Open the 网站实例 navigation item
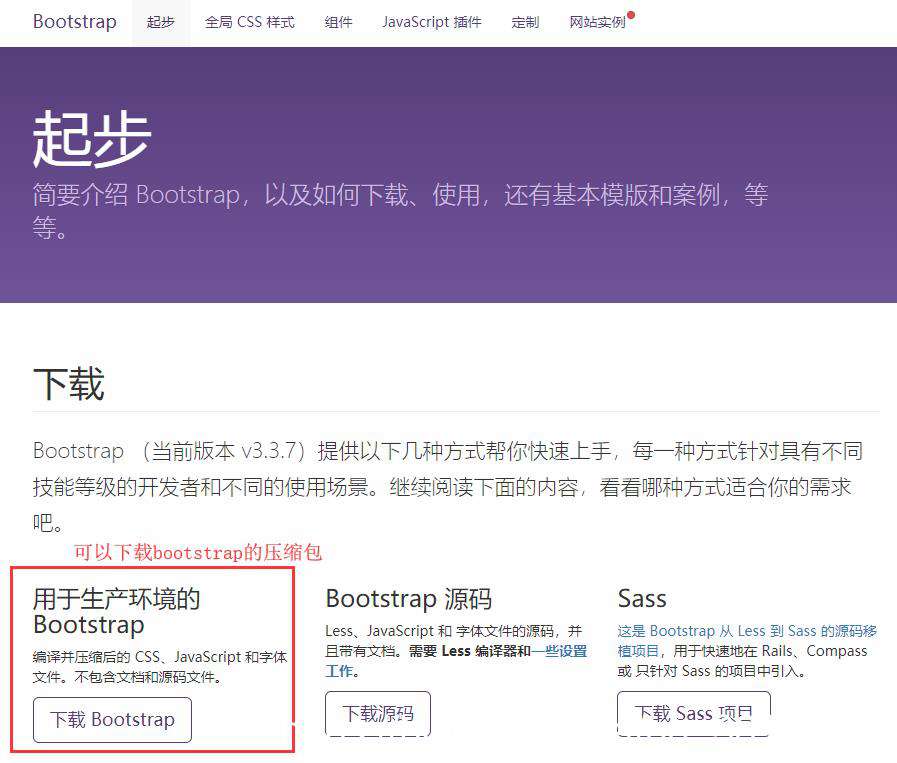This screenshot has height=763, width=897. [x=598, y=22]
